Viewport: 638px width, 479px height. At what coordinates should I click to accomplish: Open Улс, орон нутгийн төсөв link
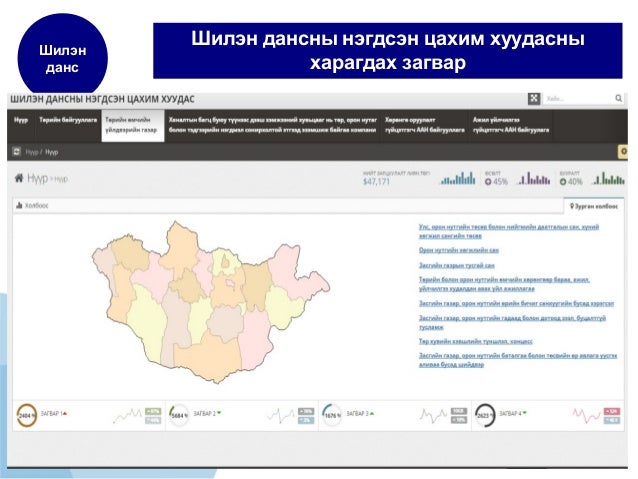pyautogui.click(x=509, y=231)
